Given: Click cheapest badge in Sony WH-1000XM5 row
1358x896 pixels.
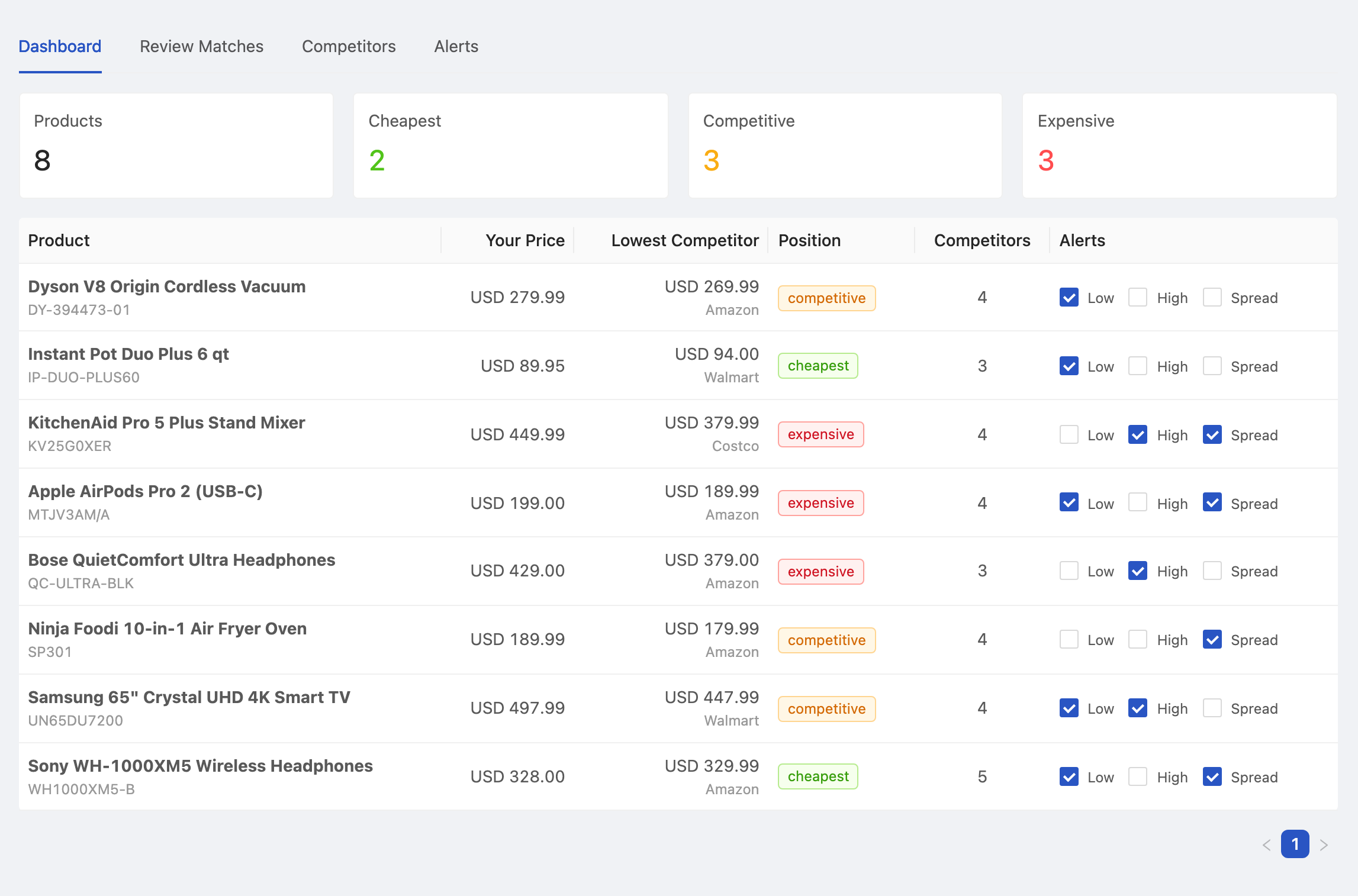Looking at the screenshot, I should [818, 776].
